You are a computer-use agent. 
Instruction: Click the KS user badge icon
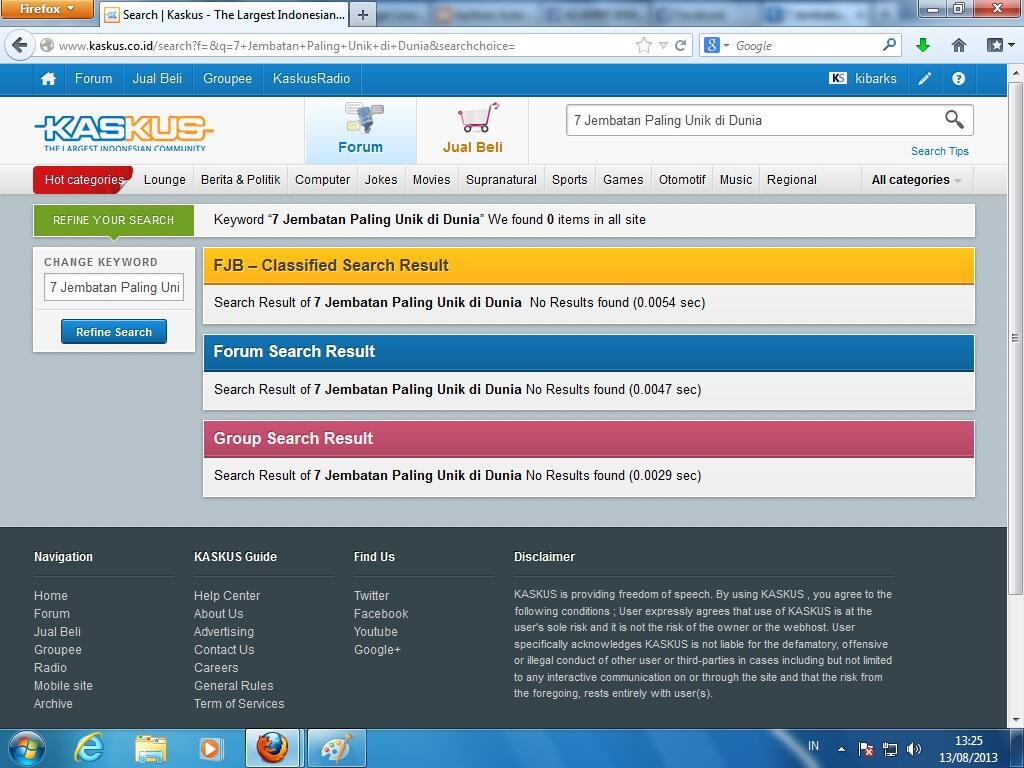point(838,78)
